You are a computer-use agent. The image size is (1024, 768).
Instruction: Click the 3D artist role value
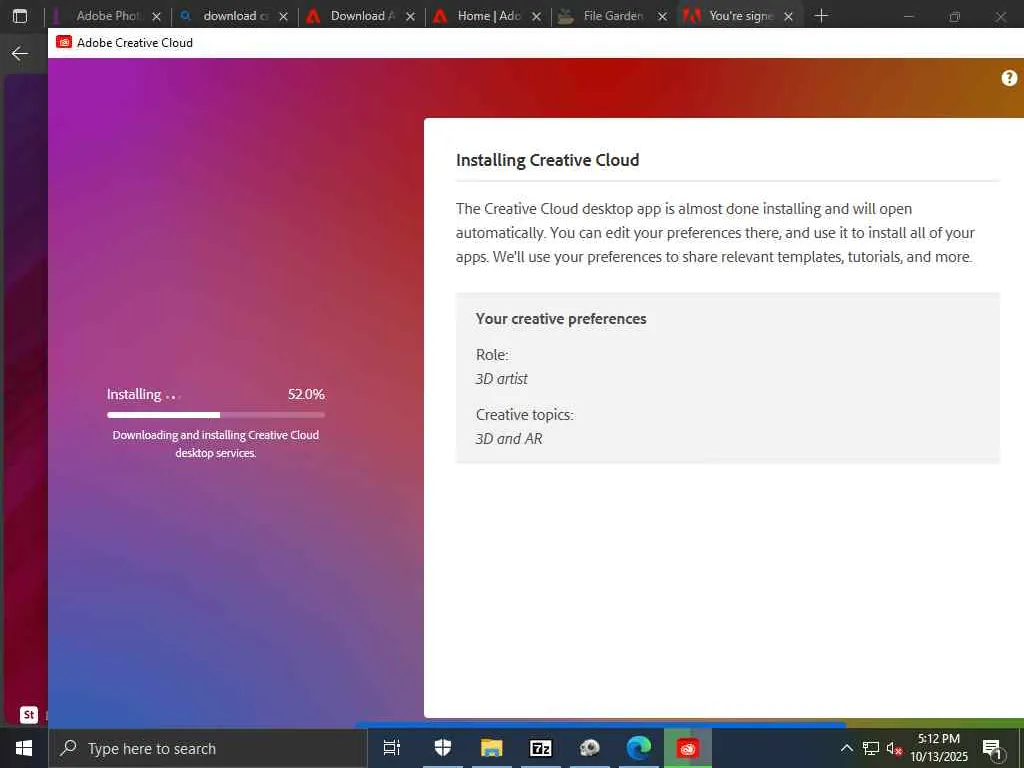pos(502,379)
